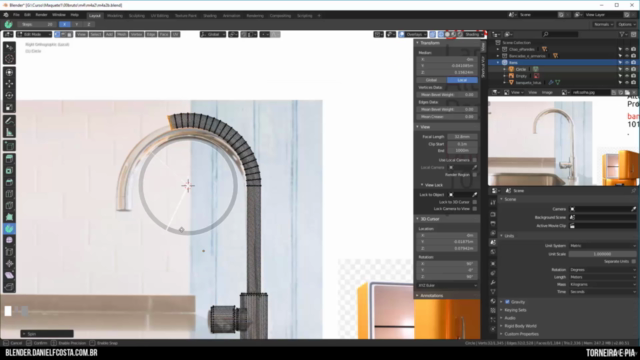Select the Knife tool

(x=9, y=205)
